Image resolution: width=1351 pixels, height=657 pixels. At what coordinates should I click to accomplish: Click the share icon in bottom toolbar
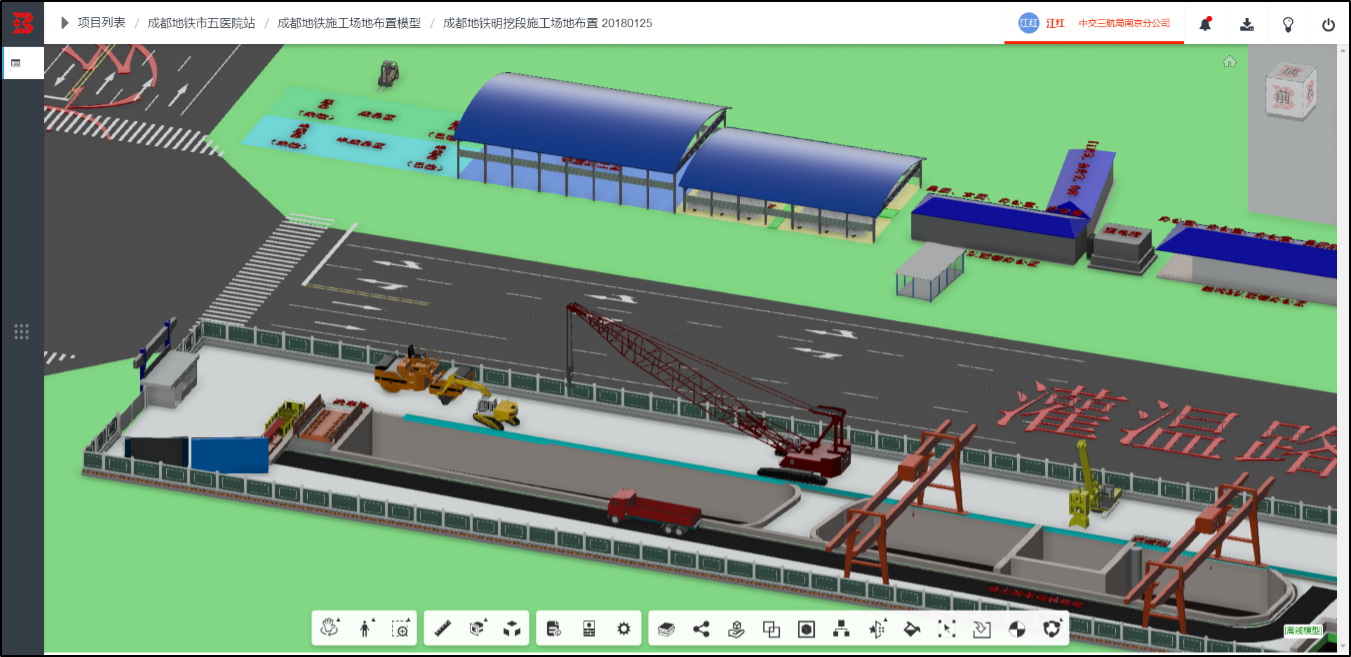coord(701,628)
